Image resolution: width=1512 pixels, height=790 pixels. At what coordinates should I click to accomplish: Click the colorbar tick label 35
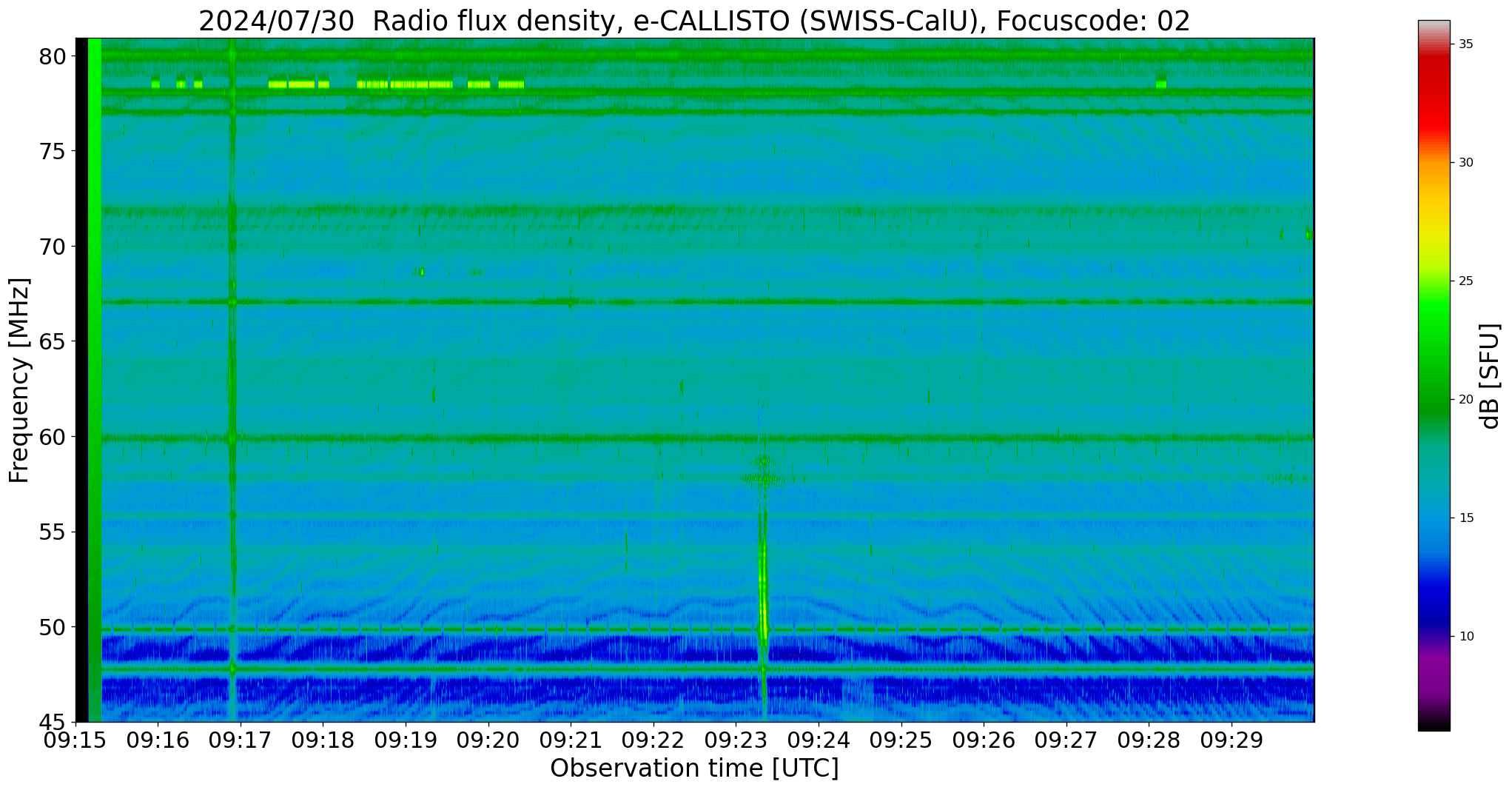1466,44
